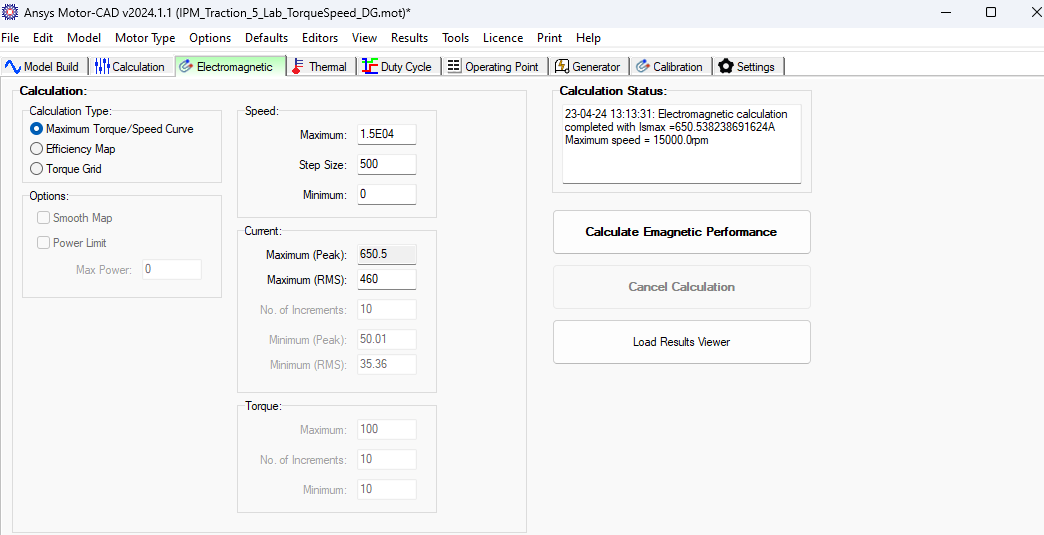
Task: Open the Model Build tab wave icon
Action: 13,67
